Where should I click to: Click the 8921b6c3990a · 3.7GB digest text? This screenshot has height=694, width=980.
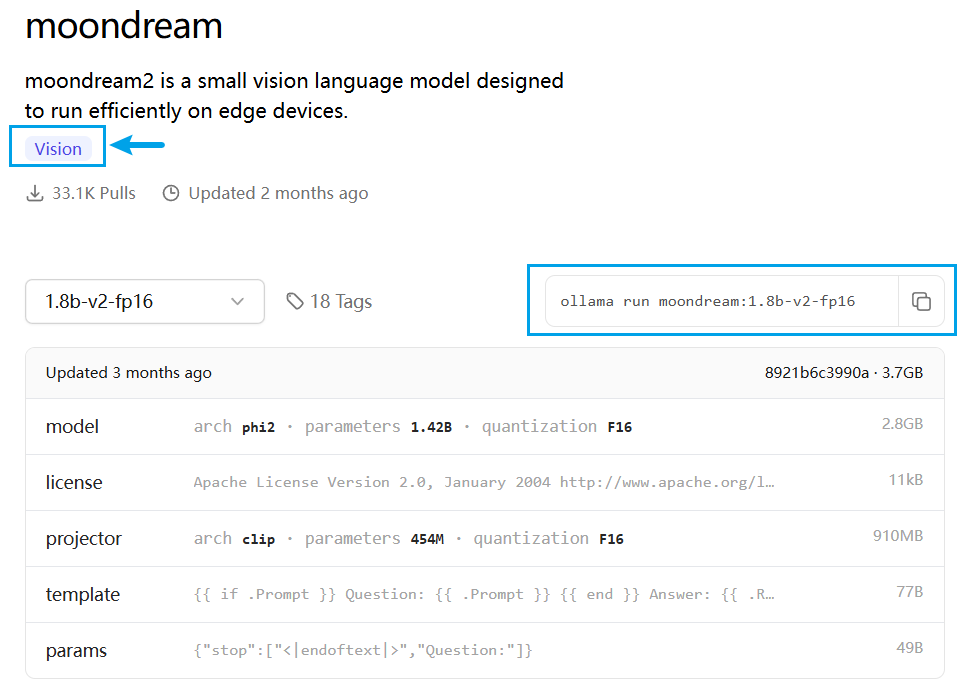844,373
